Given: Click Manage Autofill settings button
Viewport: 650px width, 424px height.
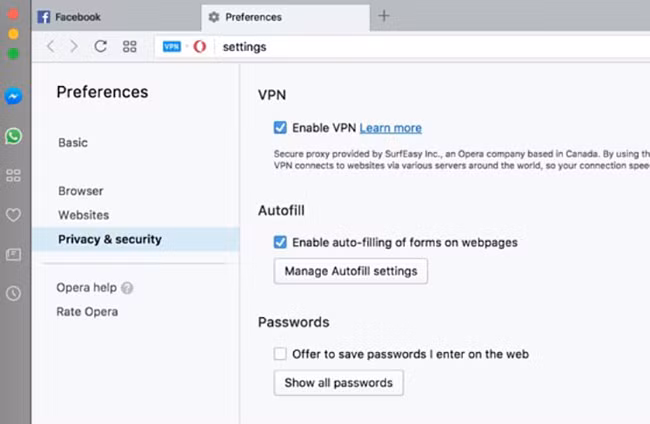Looking at the screenshot, I should click(x=351, y=271).
